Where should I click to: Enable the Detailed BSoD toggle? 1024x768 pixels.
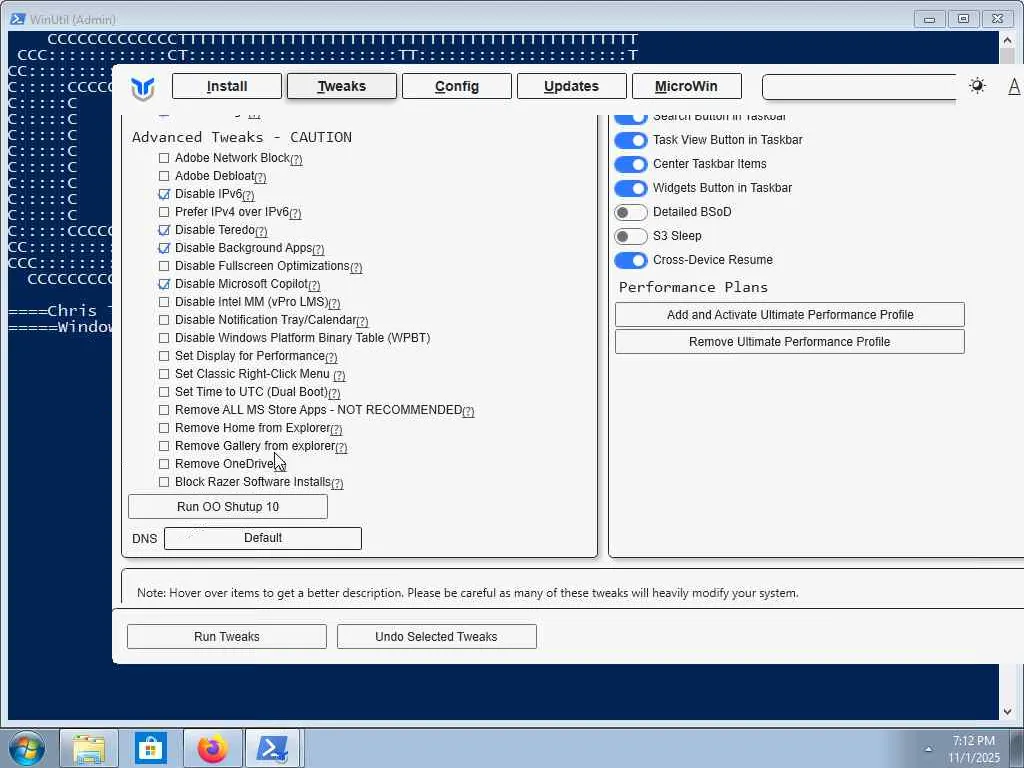click(631, 213)
